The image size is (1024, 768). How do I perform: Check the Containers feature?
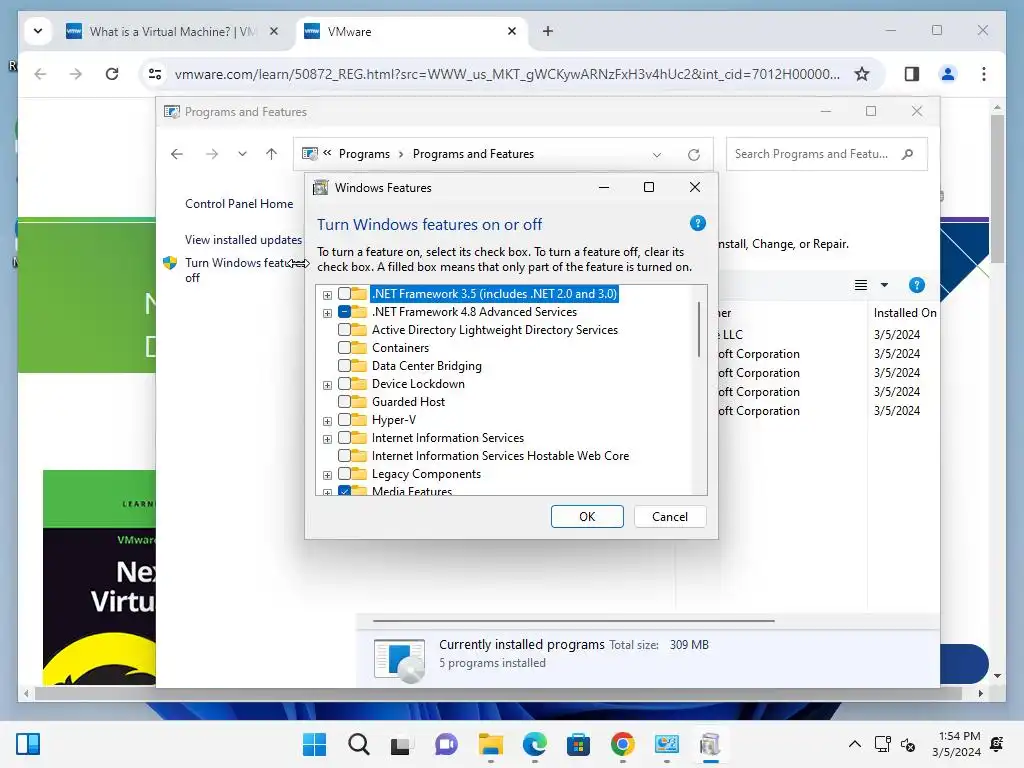pos(344,348)
